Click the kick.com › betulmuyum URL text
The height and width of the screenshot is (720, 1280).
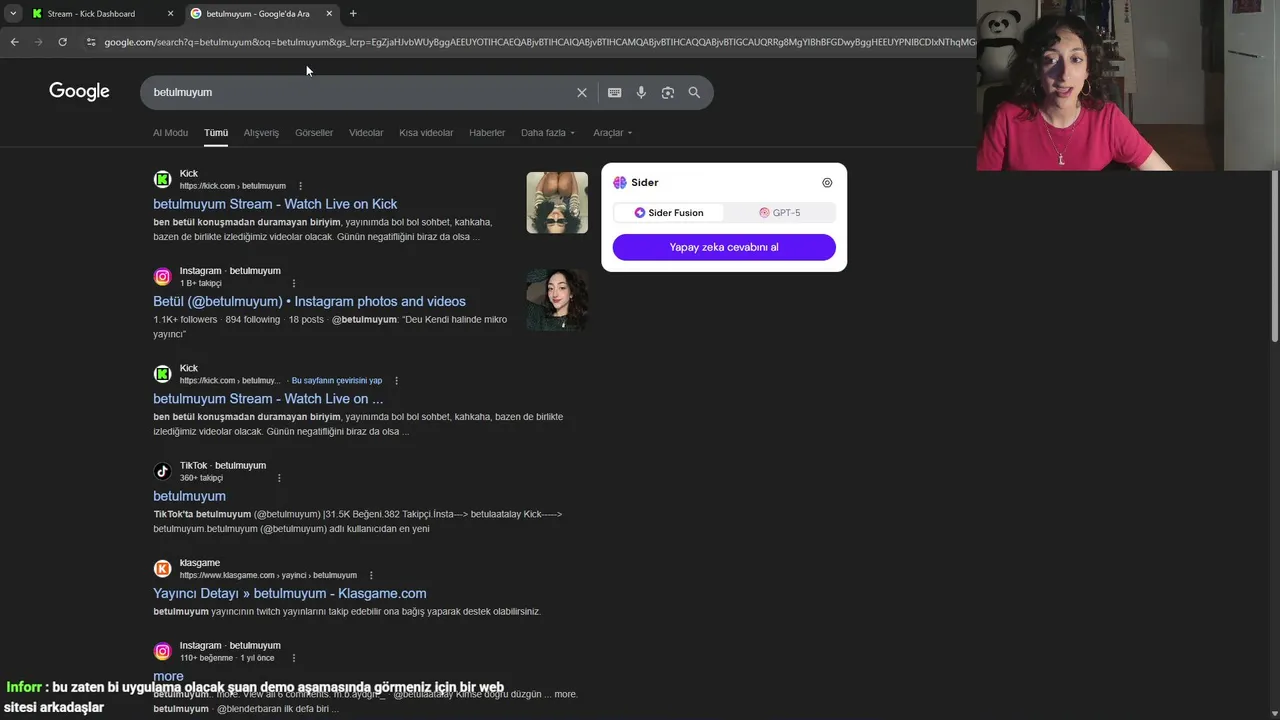coord(233,186)
